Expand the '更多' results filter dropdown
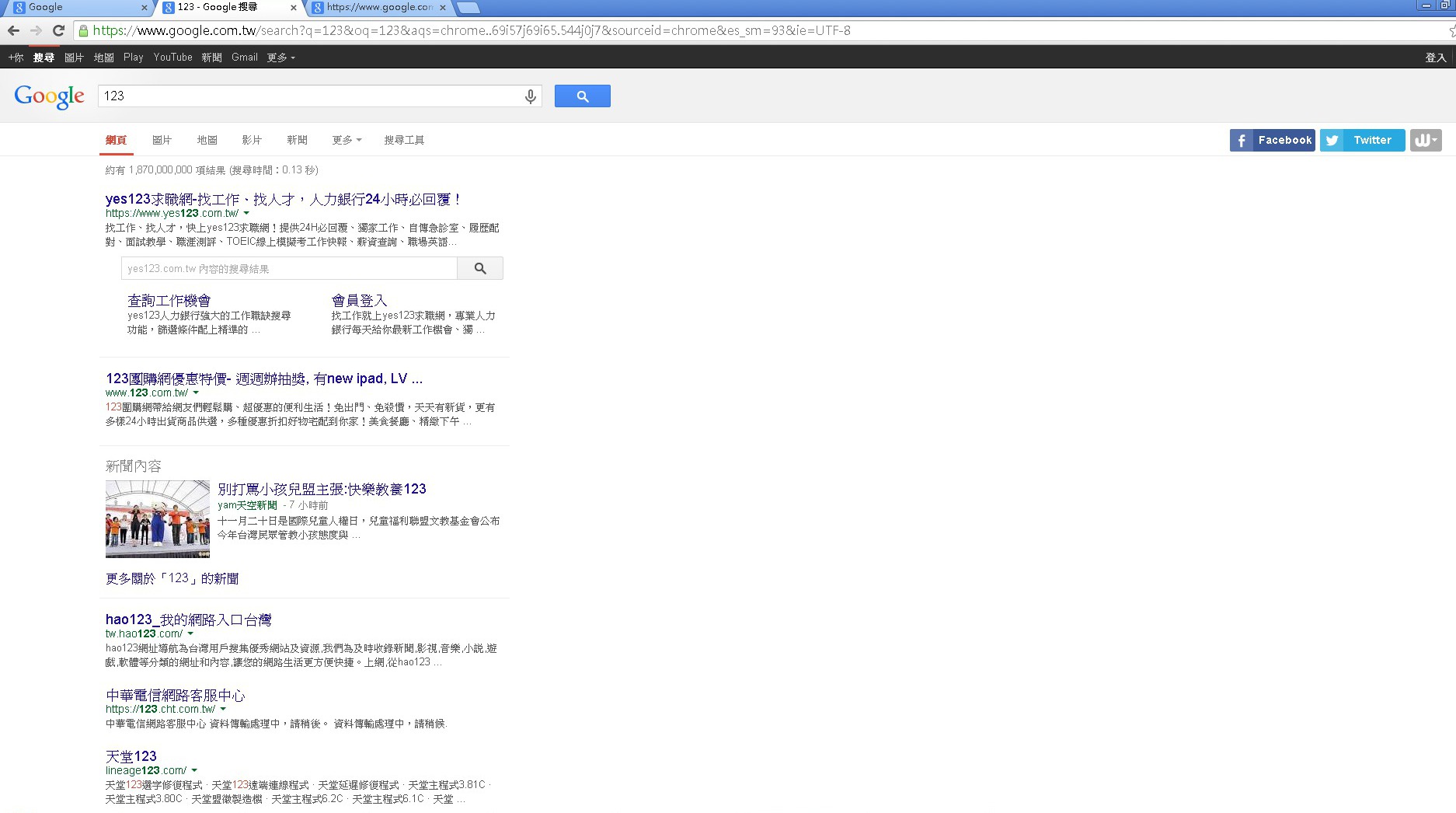Image resolution: width=1456 pixels, height=813 pixels. pyautogui.click(x=347, y=140)
